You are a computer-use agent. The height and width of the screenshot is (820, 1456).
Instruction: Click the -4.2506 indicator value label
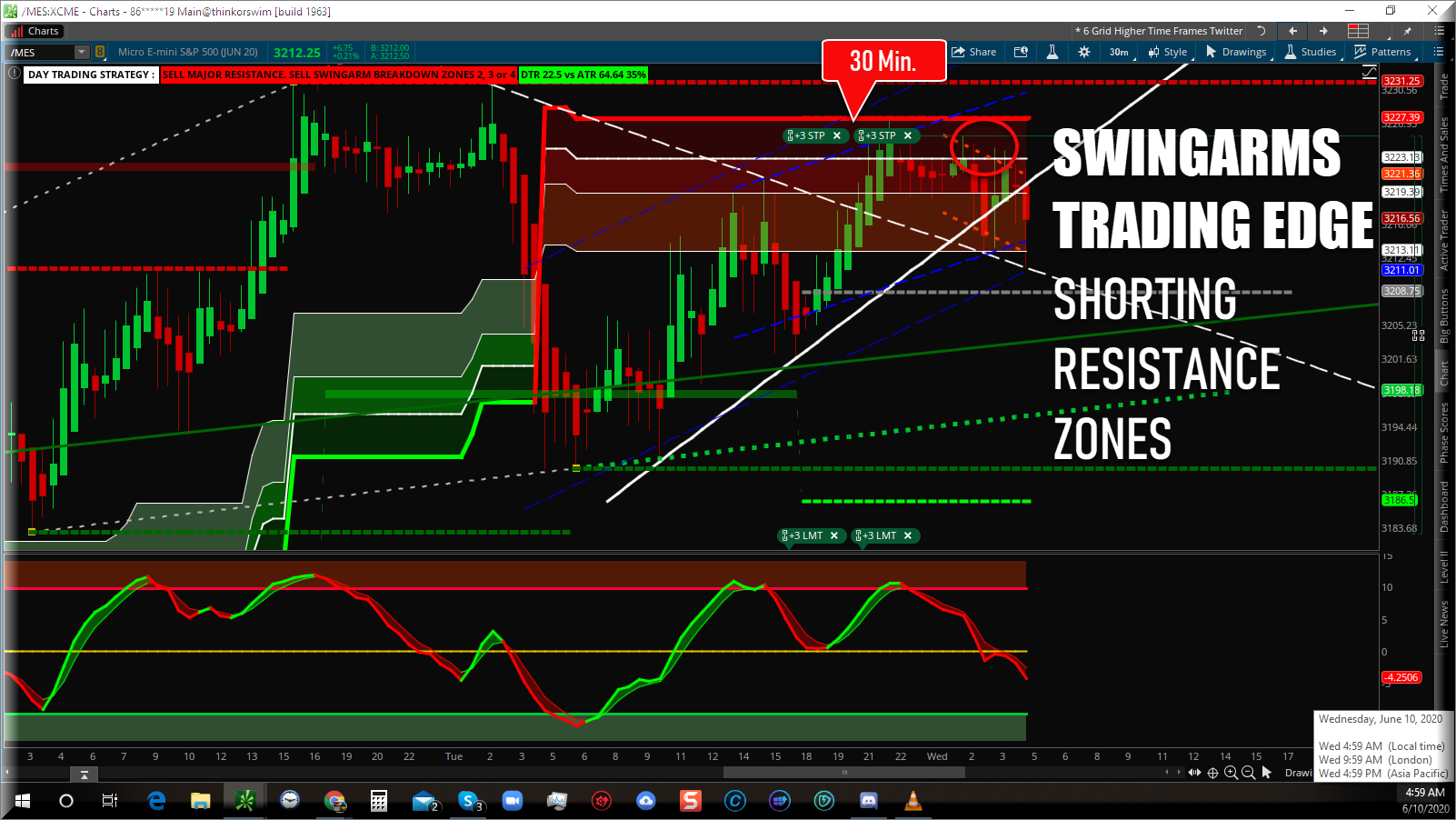[x=1401, y=677]
